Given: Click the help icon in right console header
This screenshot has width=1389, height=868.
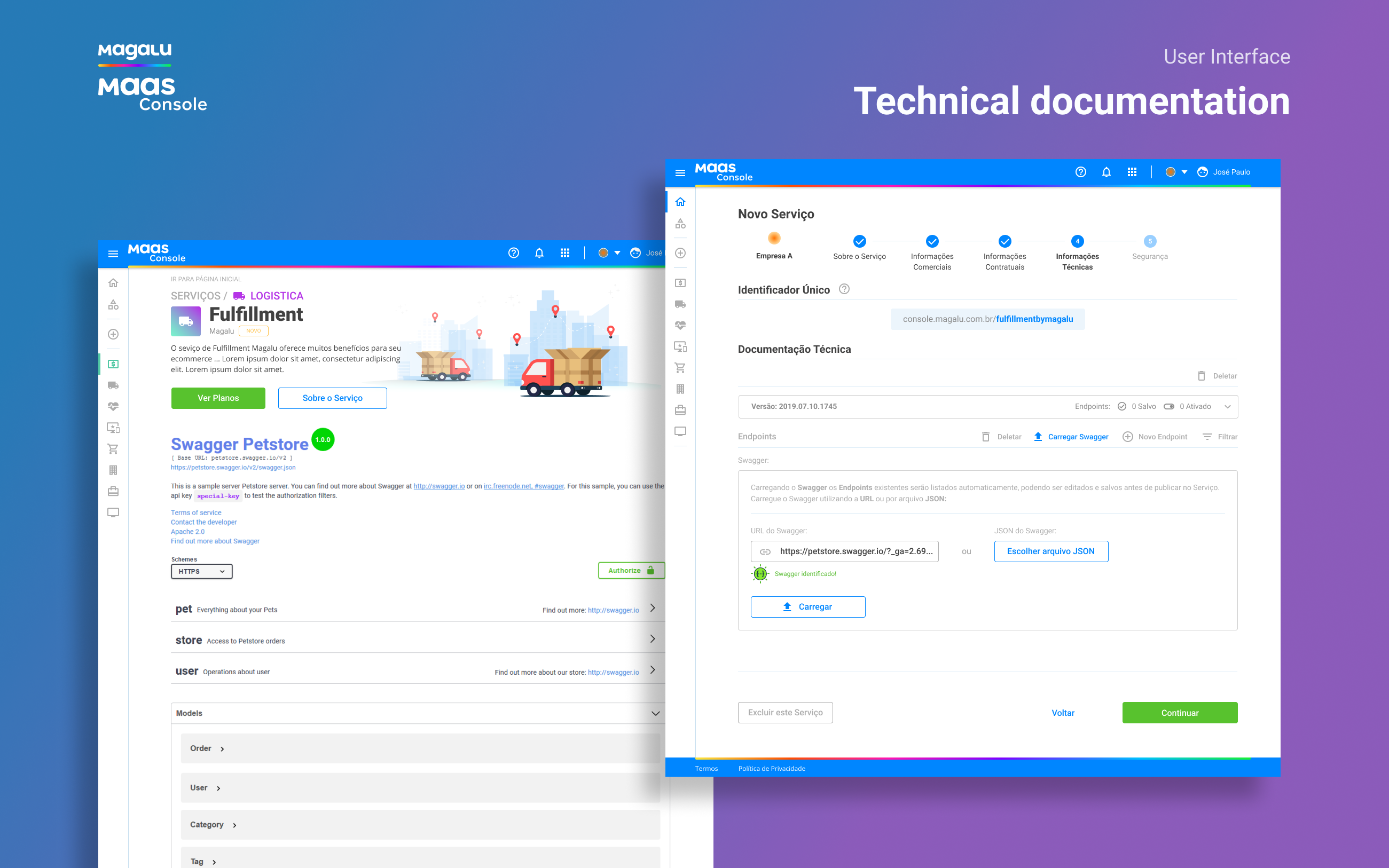Looking at the screenshot, I should click(1080, 172).
